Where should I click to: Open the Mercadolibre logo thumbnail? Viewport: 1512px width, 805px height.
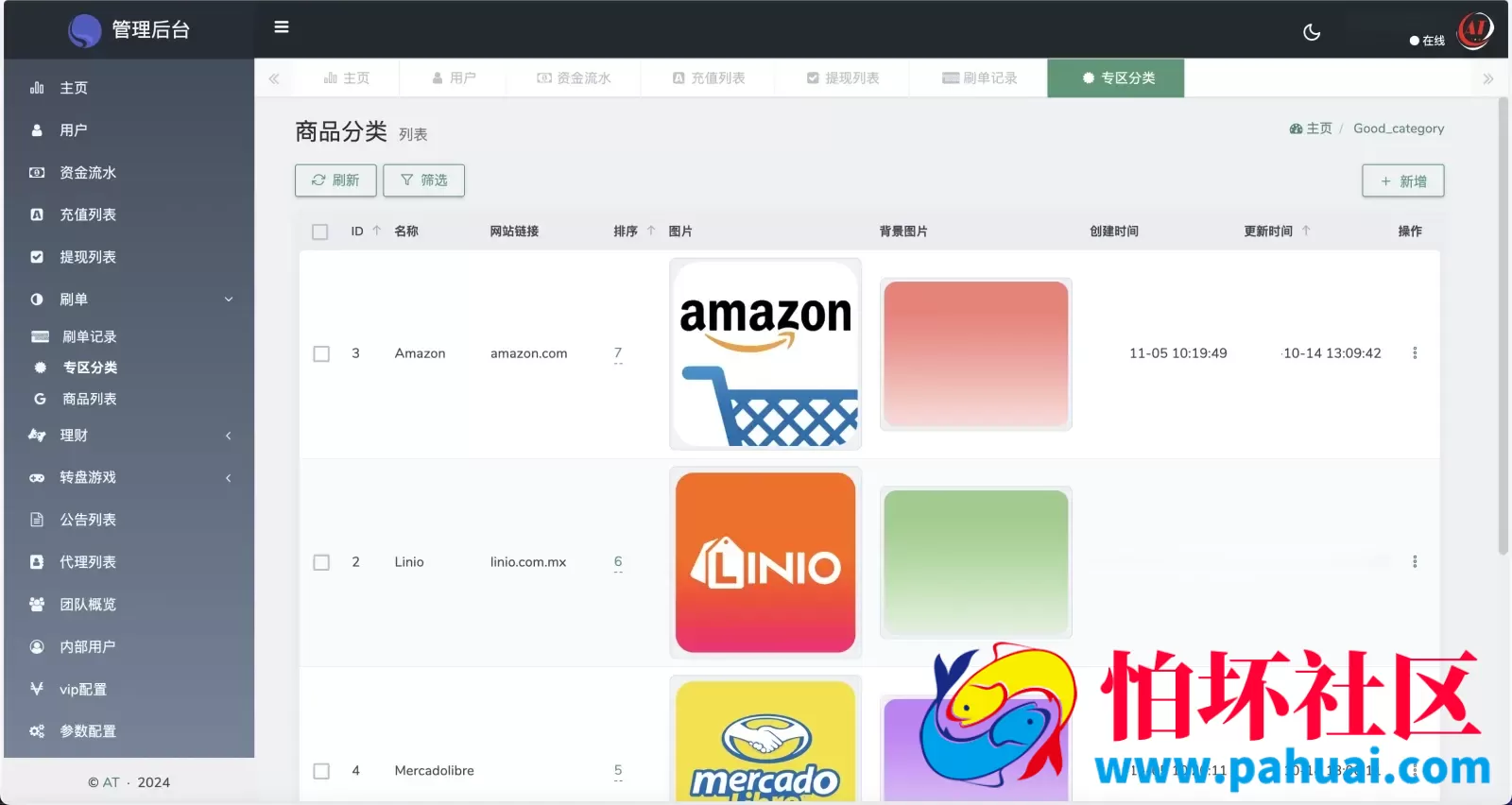(765, 739)
